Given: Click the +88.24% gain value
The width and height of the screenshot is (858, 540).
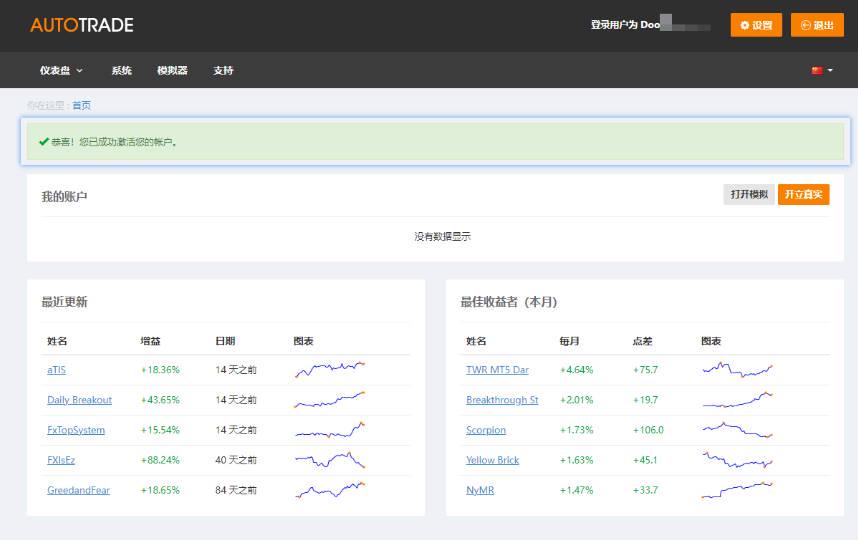Looking at the screenshot, I should pos(160,460).
